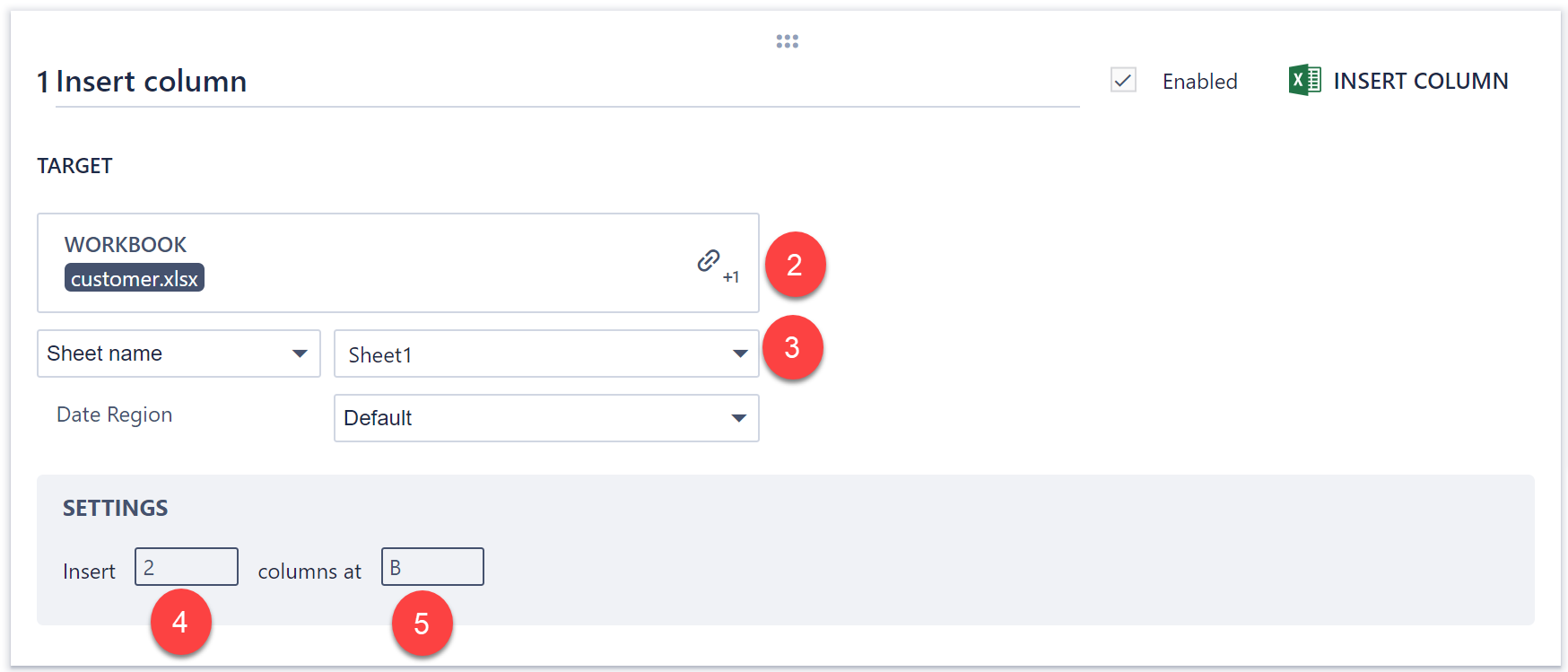Click the green Excel icon
This screenshot has width=1568, height=672.
point(1304,81)
